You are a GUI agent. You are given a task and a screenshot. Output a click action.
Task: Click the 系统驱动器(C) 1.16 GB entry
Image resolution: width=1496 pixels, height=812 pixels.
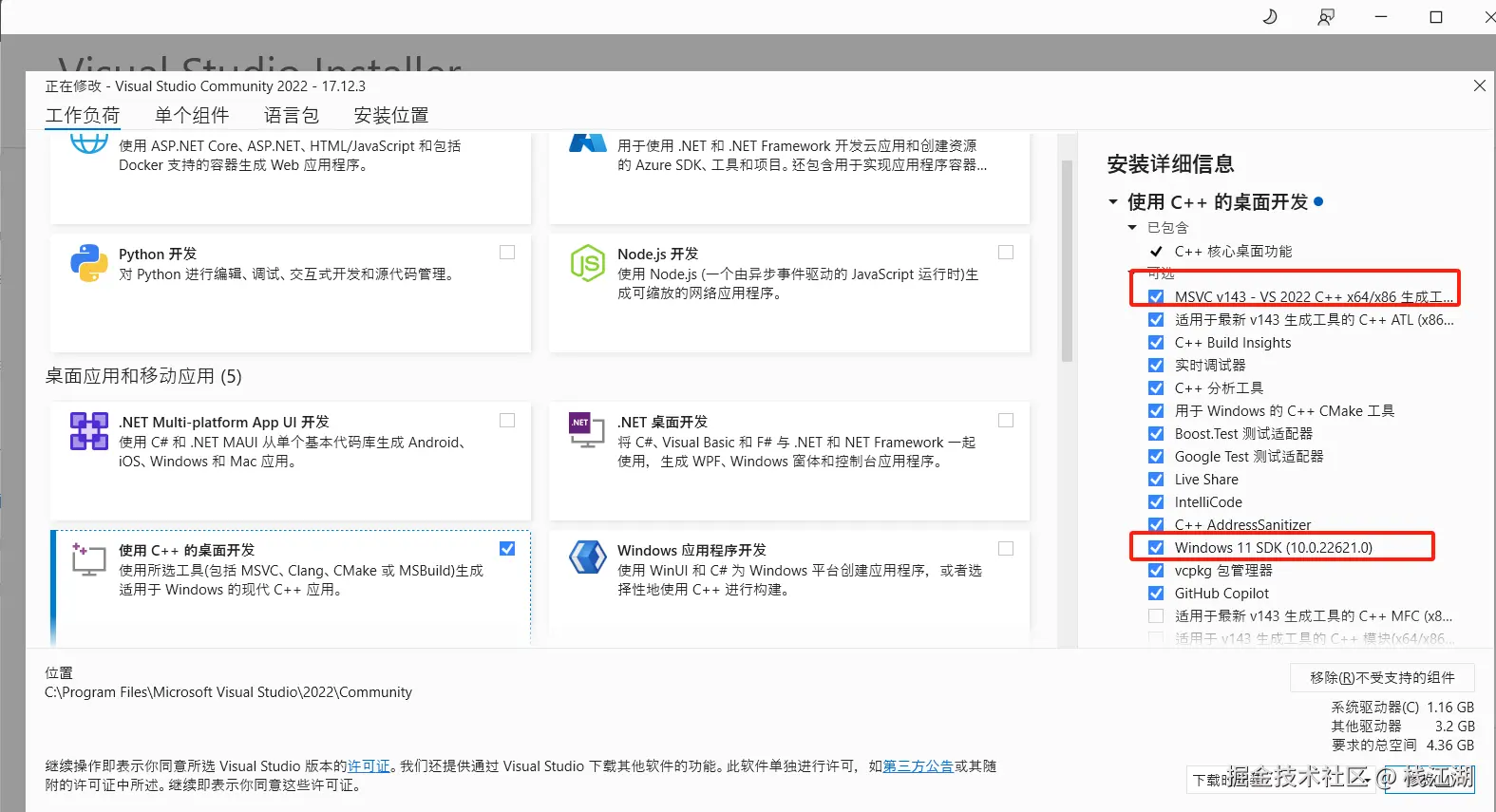click(x=1403, y=708)
